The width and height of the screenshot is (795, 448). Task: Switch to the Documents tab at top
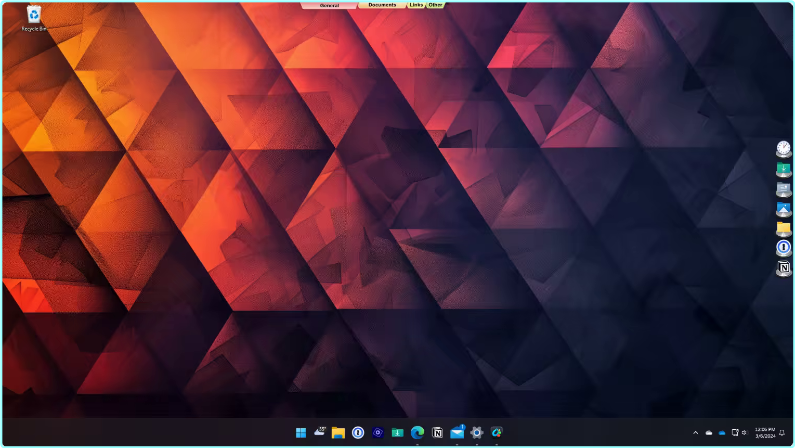click(x=382, y=5)
